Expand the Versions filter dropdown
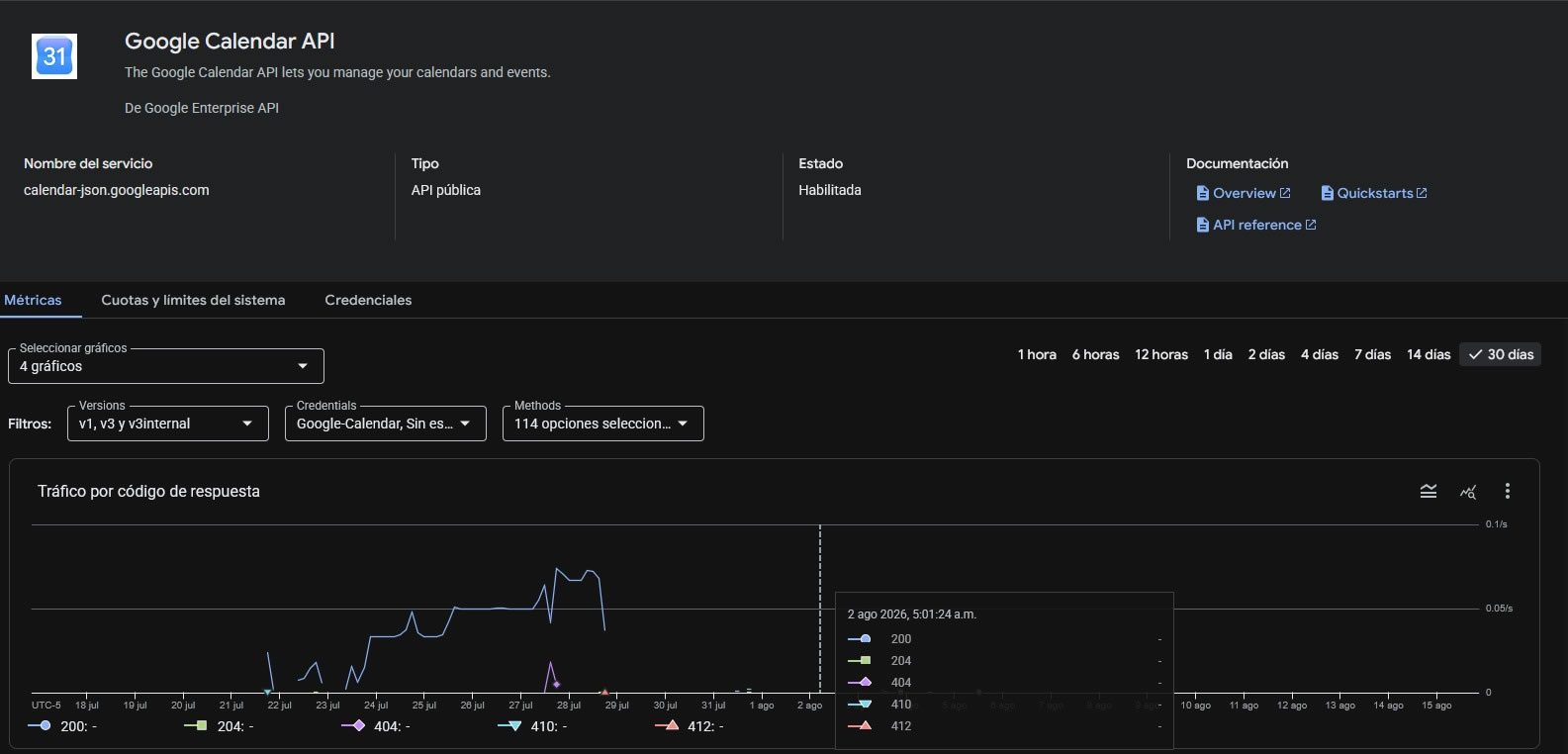Screen dimensions: 1568x754 (168, 424)
